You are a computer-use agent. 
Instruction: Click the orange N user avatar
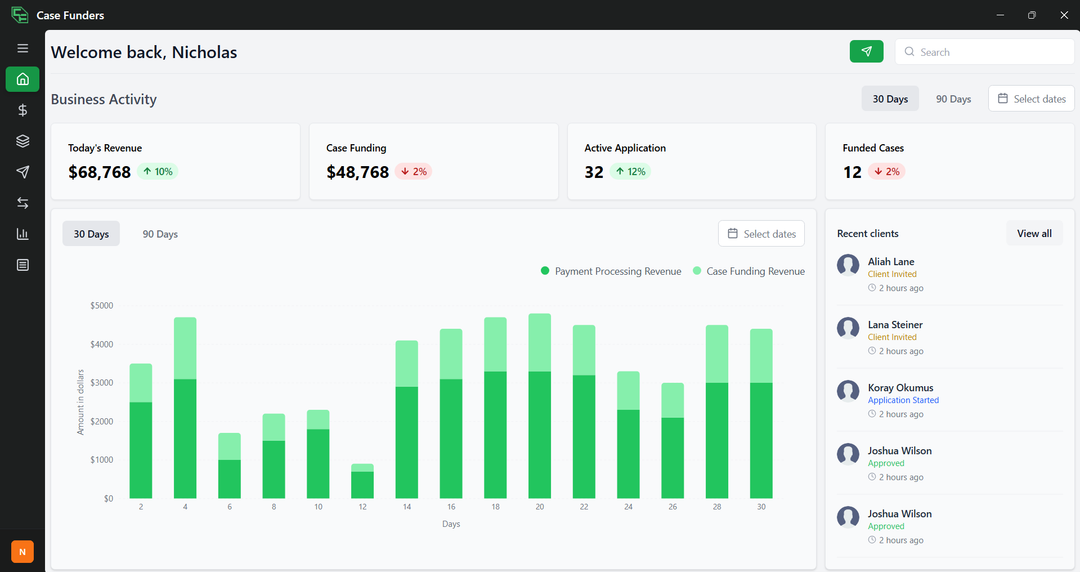(x=22, y=551)
